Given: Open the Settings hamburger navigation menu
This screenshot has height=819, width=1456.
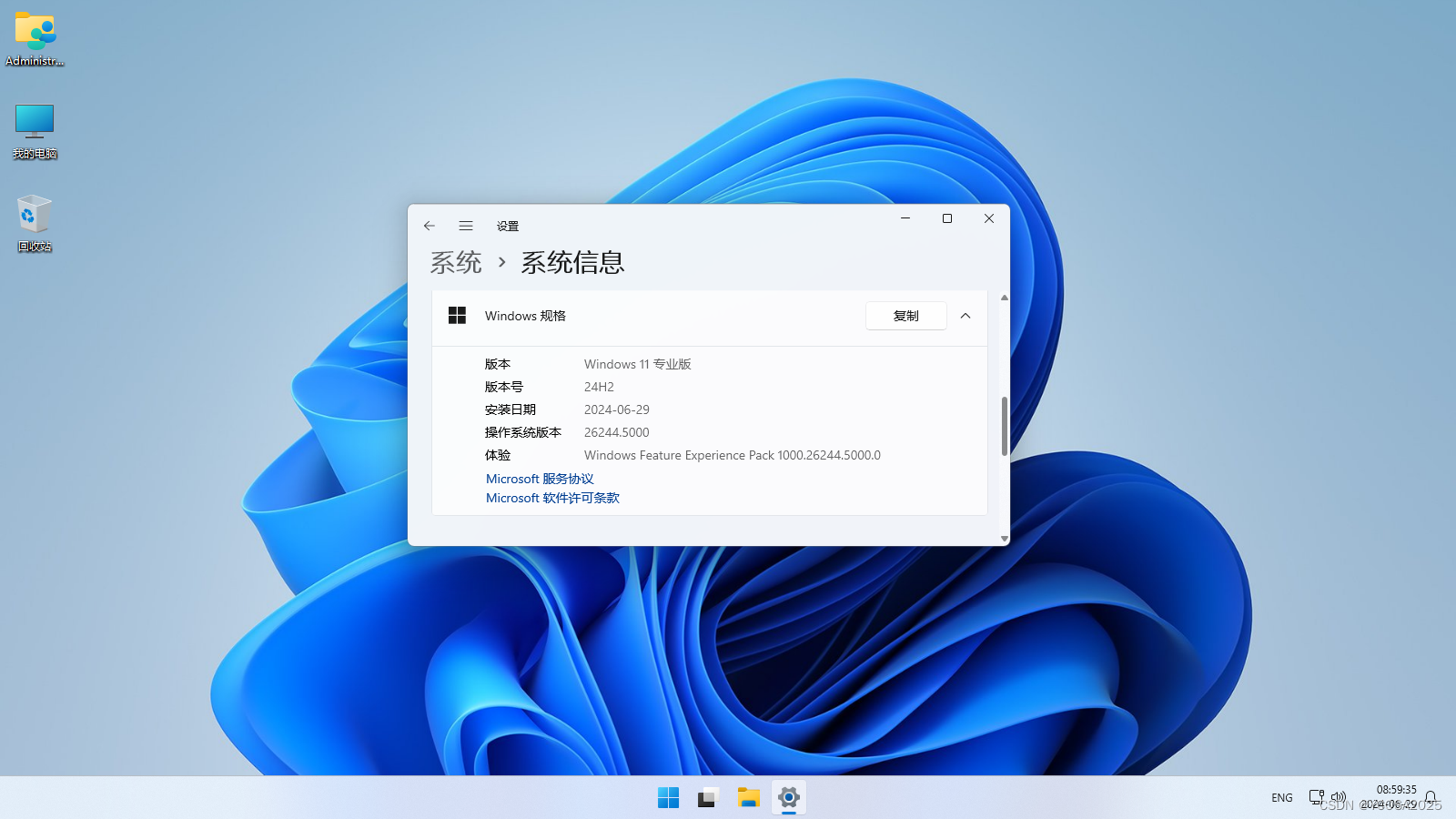Looking at the screenshot, I should [x=466, y=226].
